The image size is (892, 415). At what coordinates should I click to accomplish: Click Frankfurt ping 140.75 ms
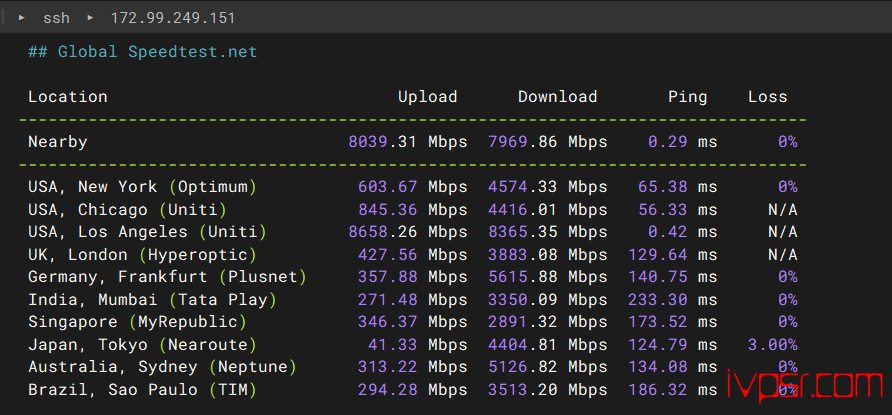click(x=673, y=277)
